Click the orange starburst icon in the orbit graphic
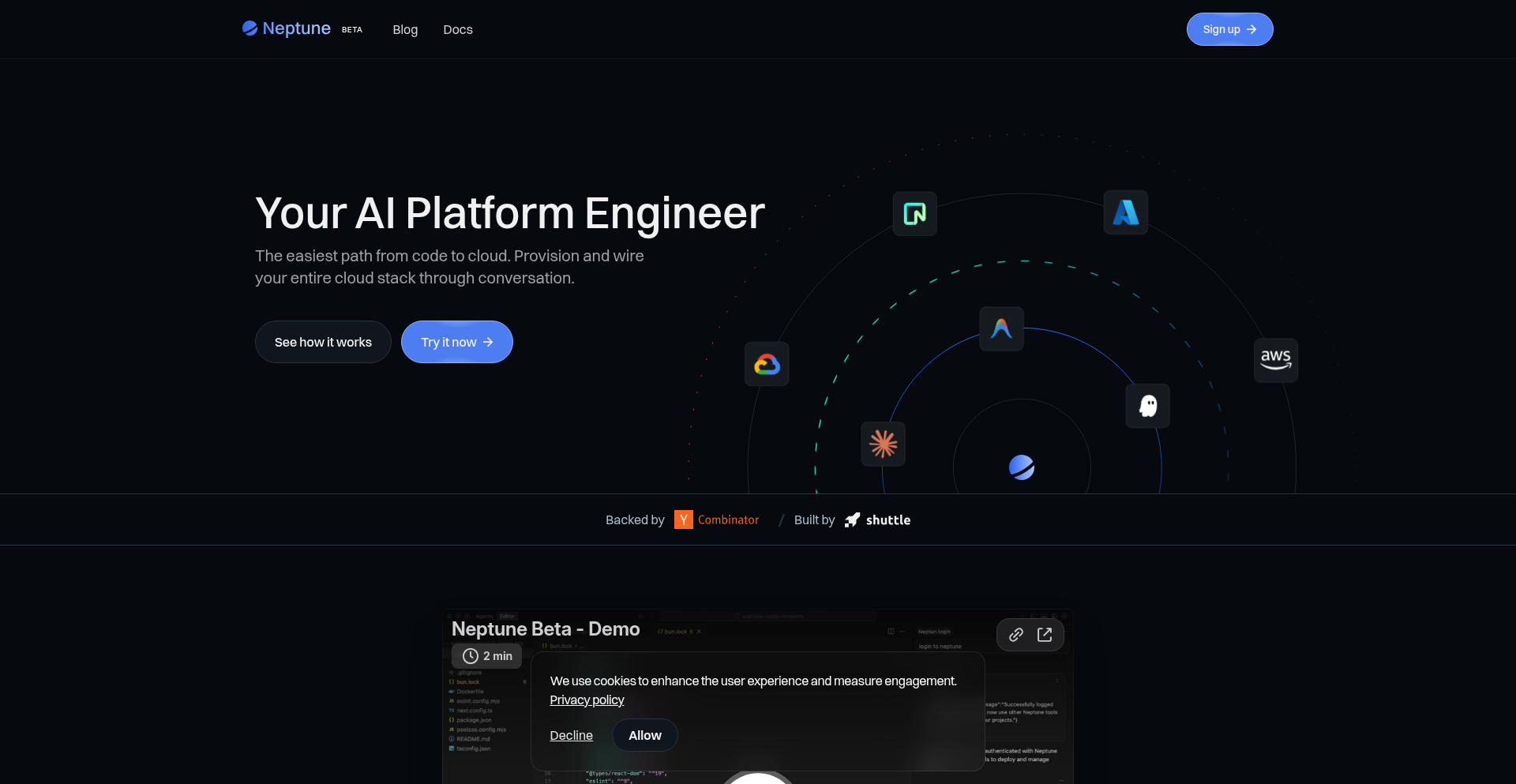The height and width of the screenshot is (784, 1516). (884, 444)
